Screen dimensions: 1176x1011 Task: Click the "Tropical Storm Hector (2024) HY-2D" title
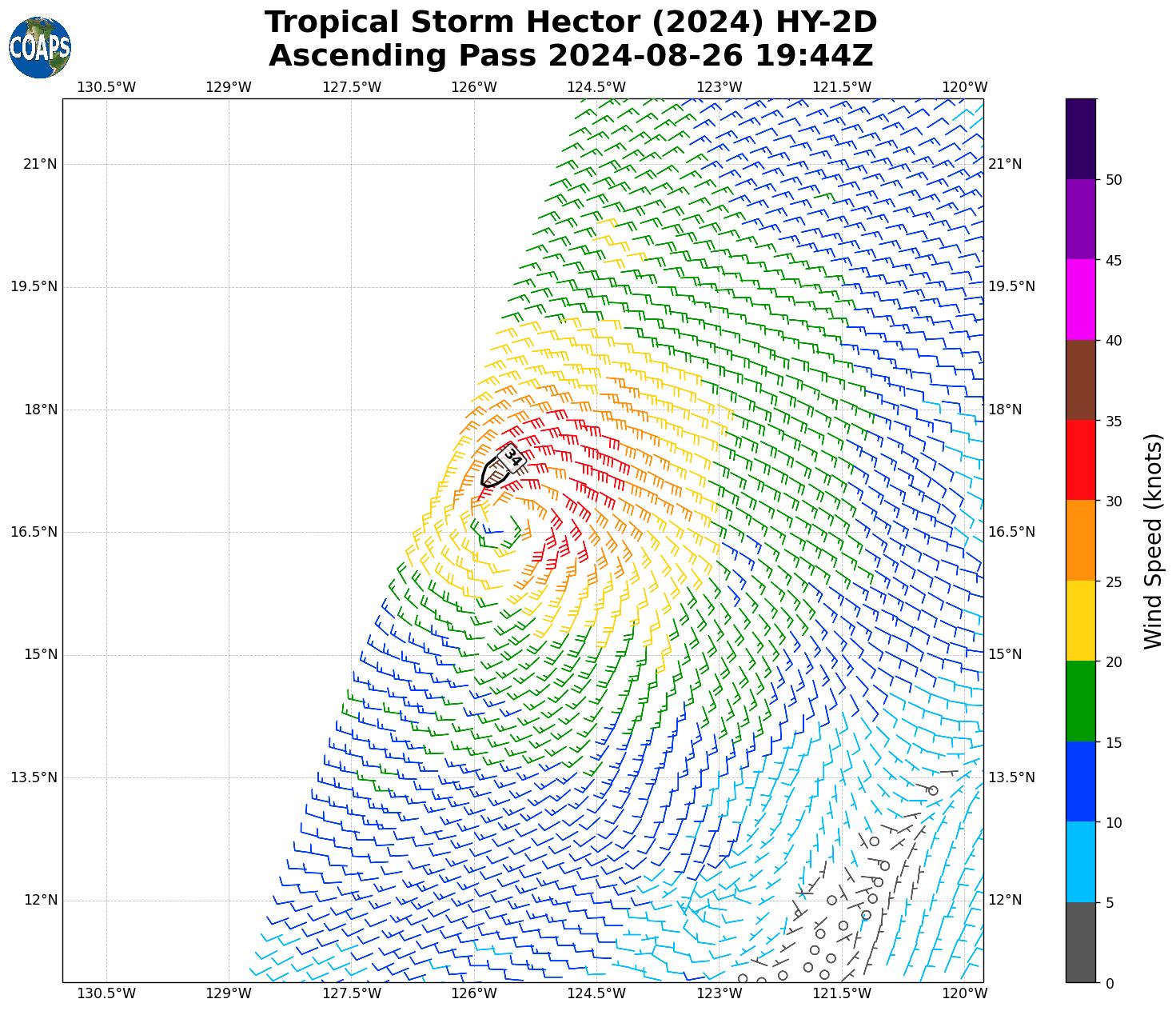coord(571,22)
